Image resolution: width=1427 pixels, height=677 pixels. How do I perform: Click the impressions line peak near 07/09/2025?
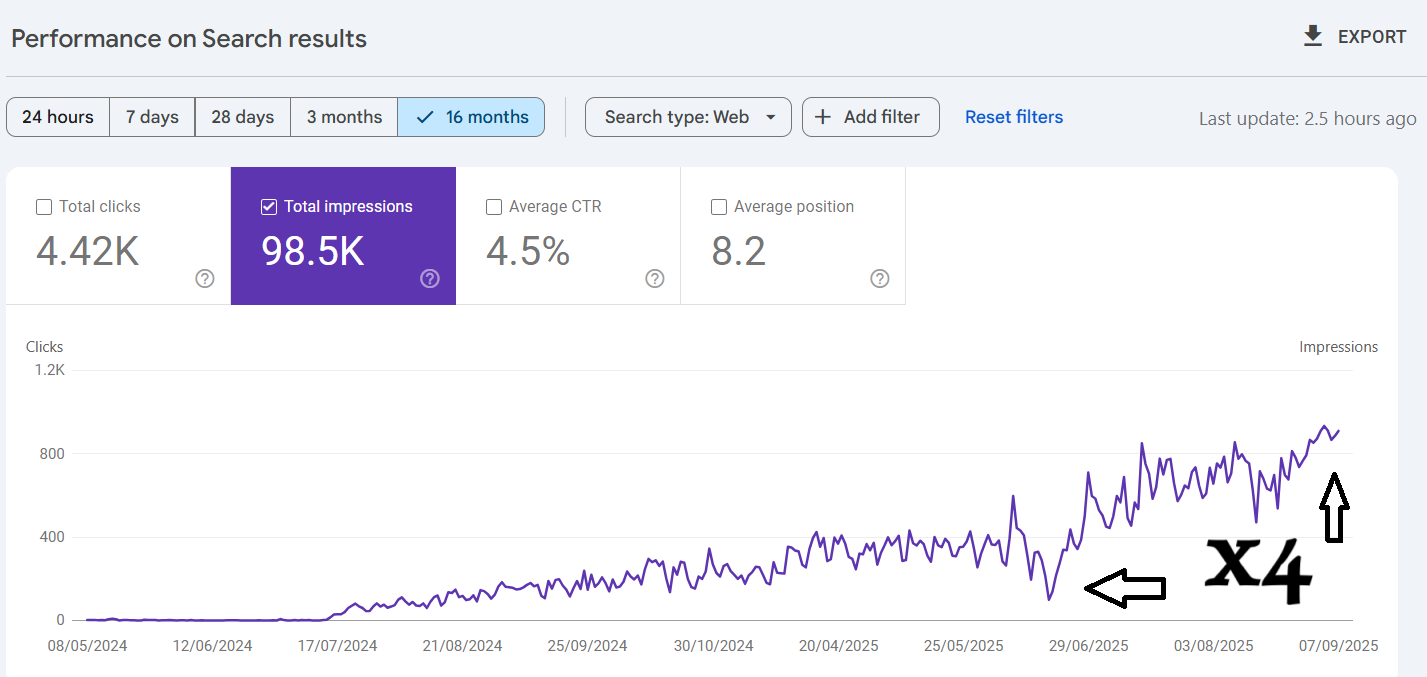[x=1324, y=427]
